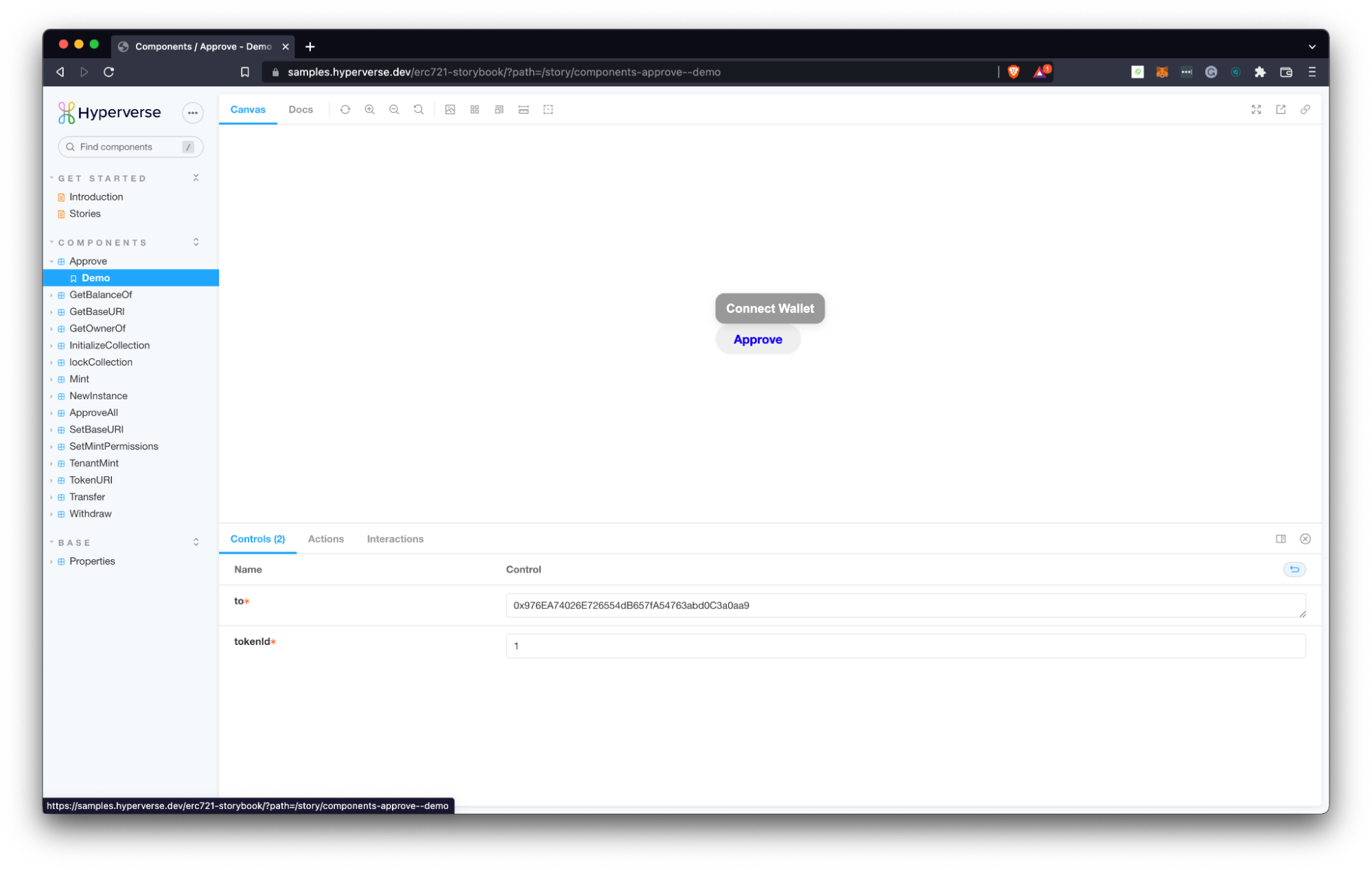The width and height of the screenshot is (1372, 870).
Task: Select the Demo story
Action: pos(132,278)
